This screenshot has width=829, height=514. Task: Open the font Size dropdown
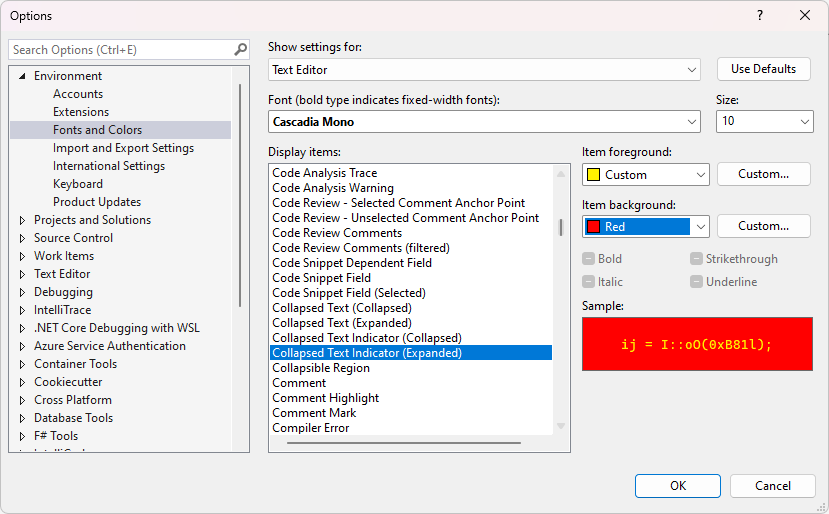(x=764, y=121)
